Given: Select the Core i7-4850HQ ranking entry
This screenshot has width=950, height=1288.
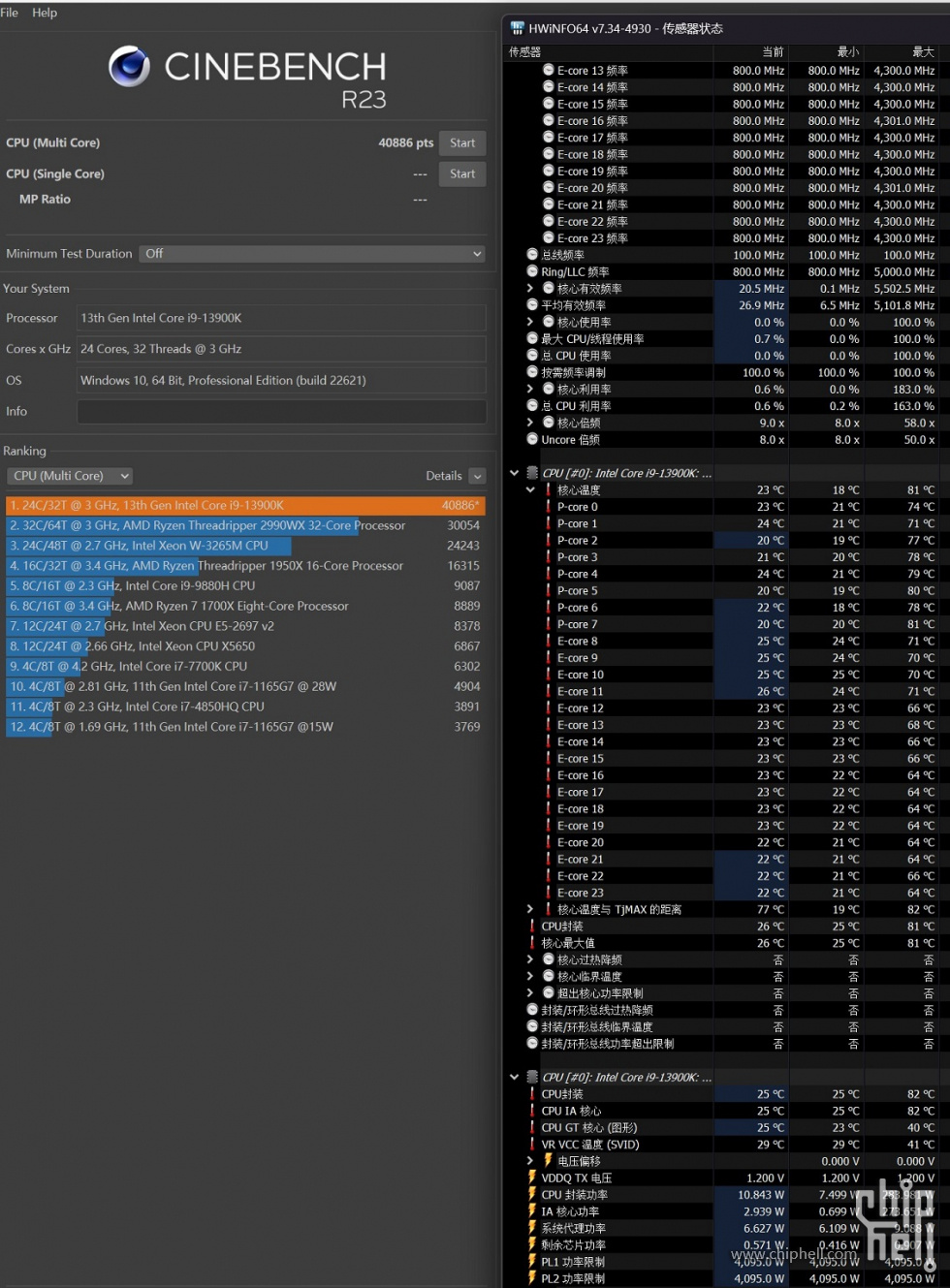Looking at the screenshot, I should pos(245,707).
